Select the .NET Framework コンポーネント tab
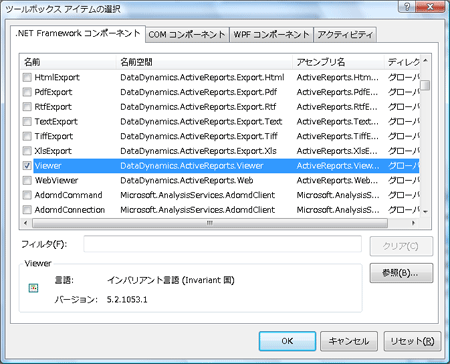Screen dimensions: 450x364 (78, 34)
